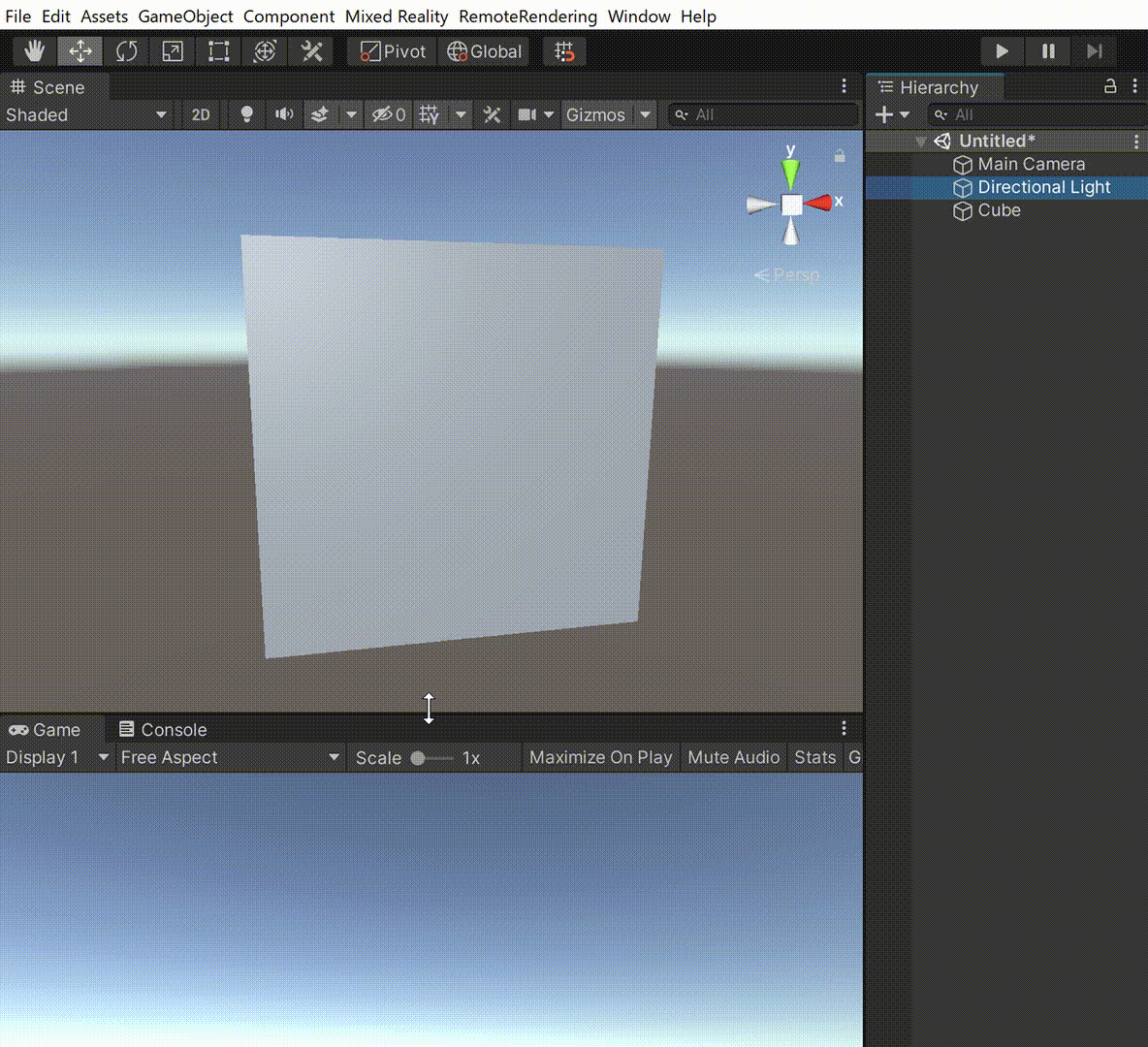Click the Game view Scale slider
This screenshot has width=1148, height=1047.
(431, 758)
